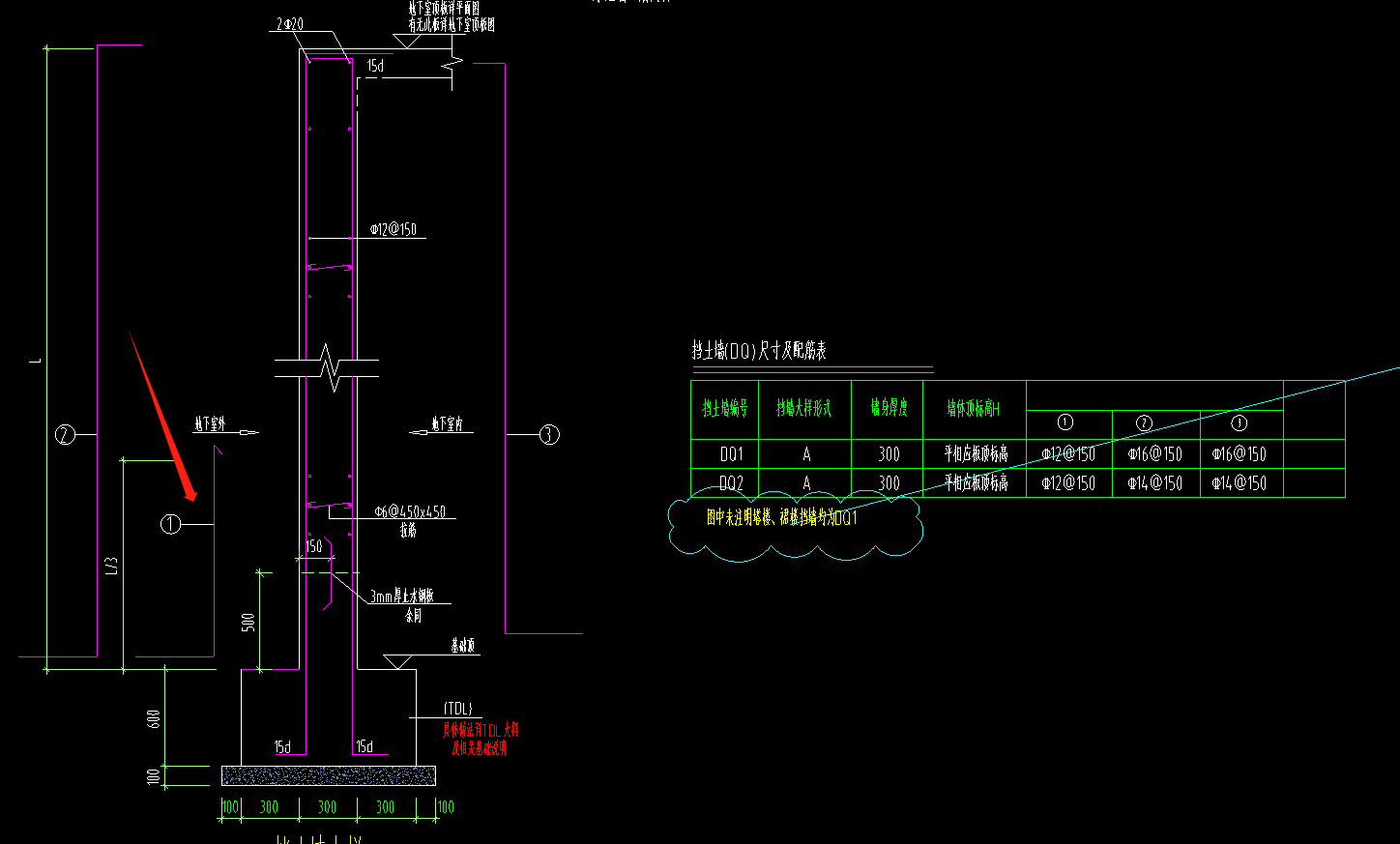Click the 基础顶 elevation label

click(463, 645)
